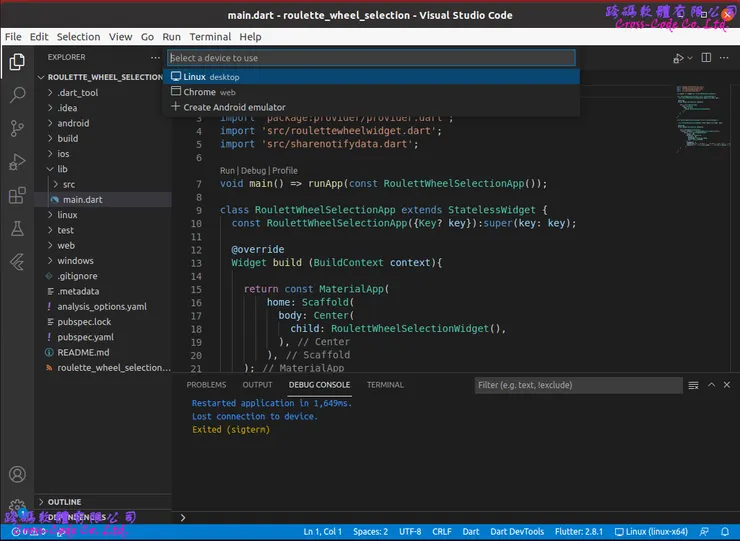Open Run and Debug view
The height and width of the screenshot is (541, 740).
pos(17,162)
